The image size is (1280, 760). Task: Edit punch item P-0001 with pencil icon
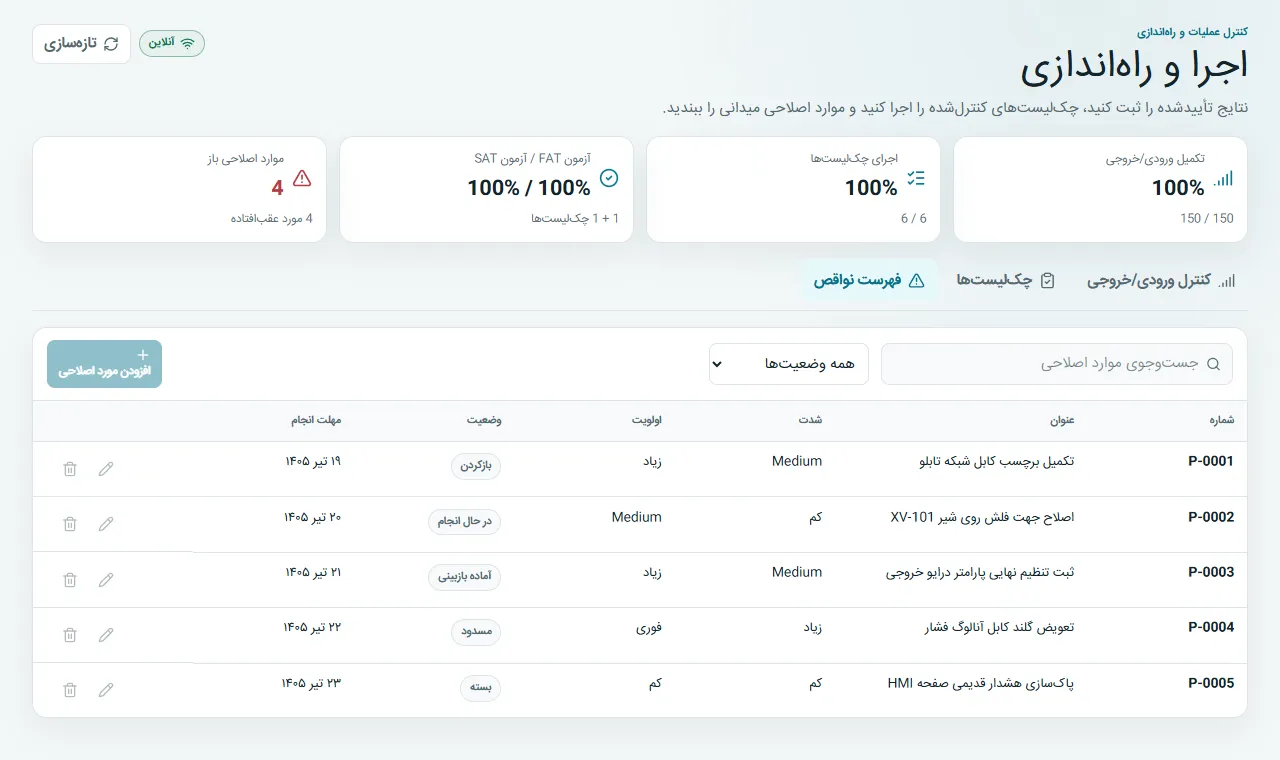click(106, 469)
